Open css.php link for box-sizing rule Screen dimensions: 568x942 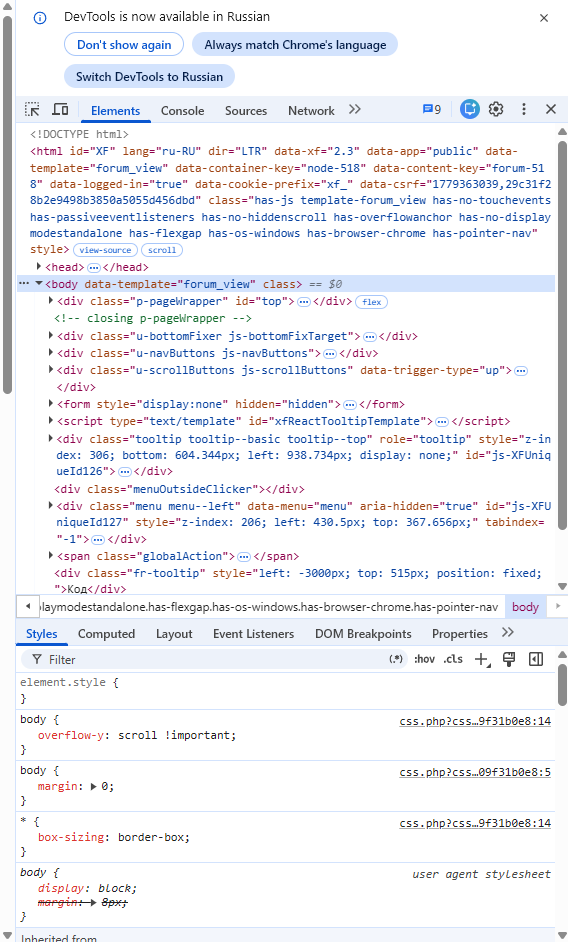pos(475,823)
